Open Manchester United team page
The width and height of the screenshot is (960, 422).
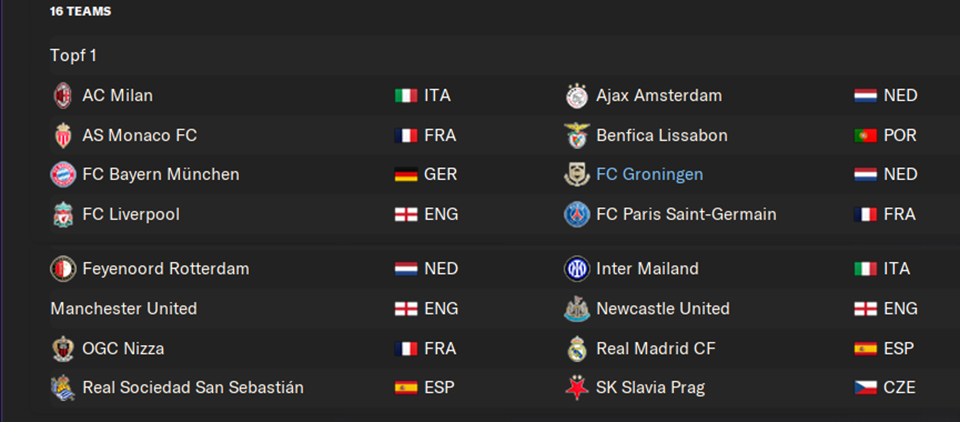point(124,309)
